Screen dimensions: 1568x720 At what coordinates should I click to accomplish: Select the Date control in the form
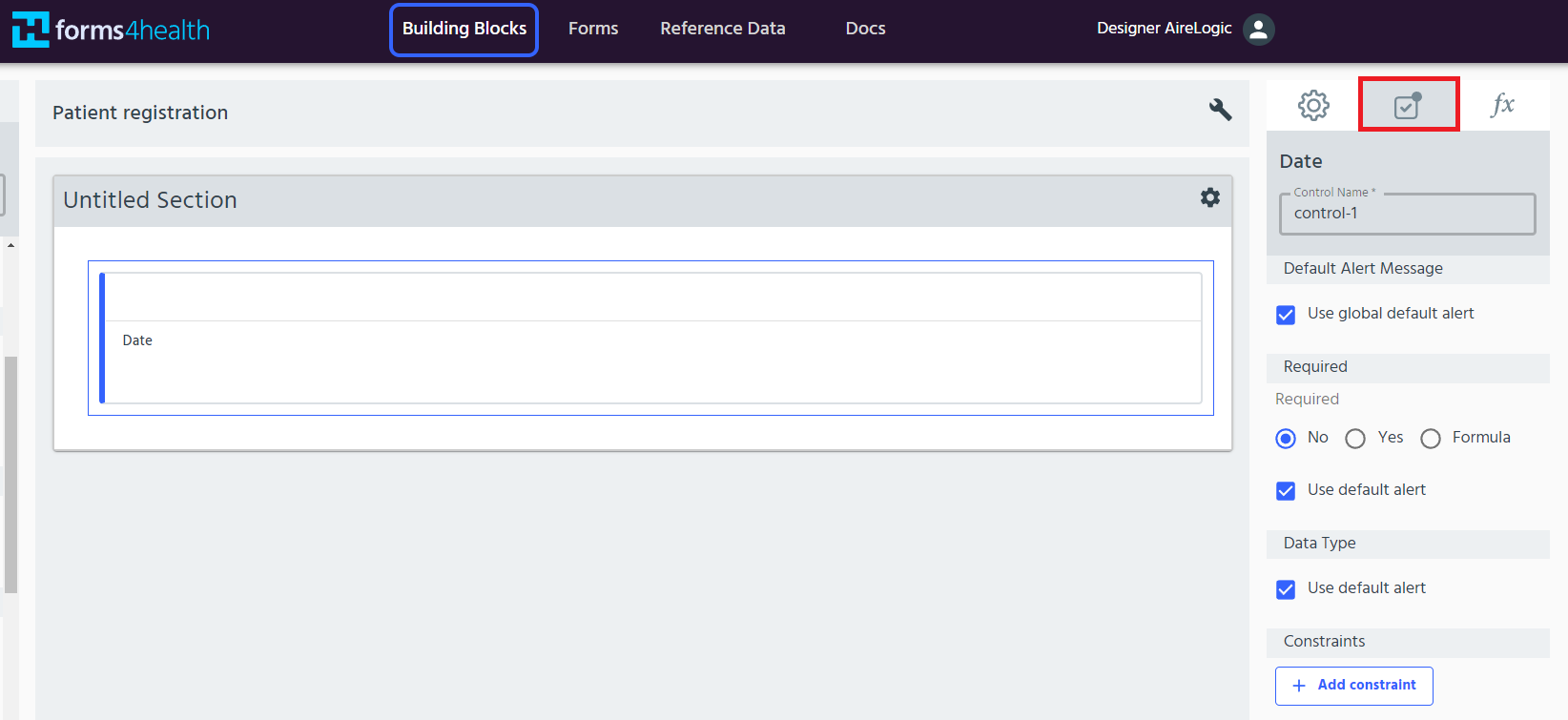[x=650, y=338]
